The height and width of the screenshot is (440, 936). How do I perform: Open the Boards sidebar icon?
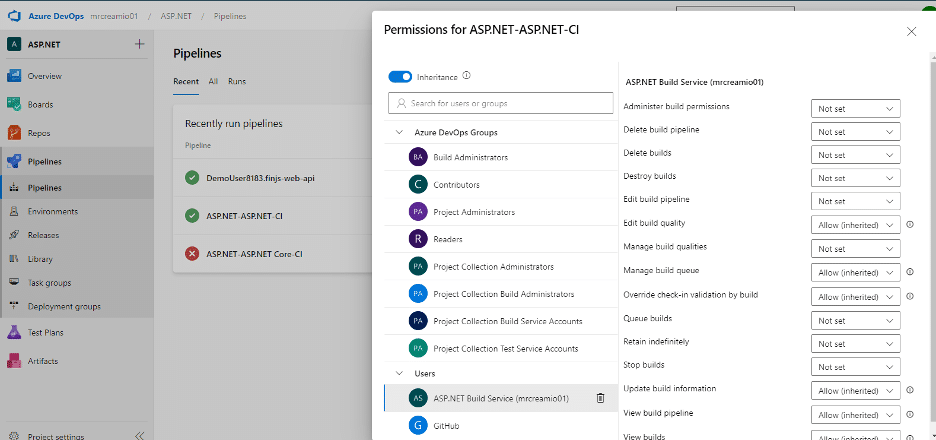point(14,104)
